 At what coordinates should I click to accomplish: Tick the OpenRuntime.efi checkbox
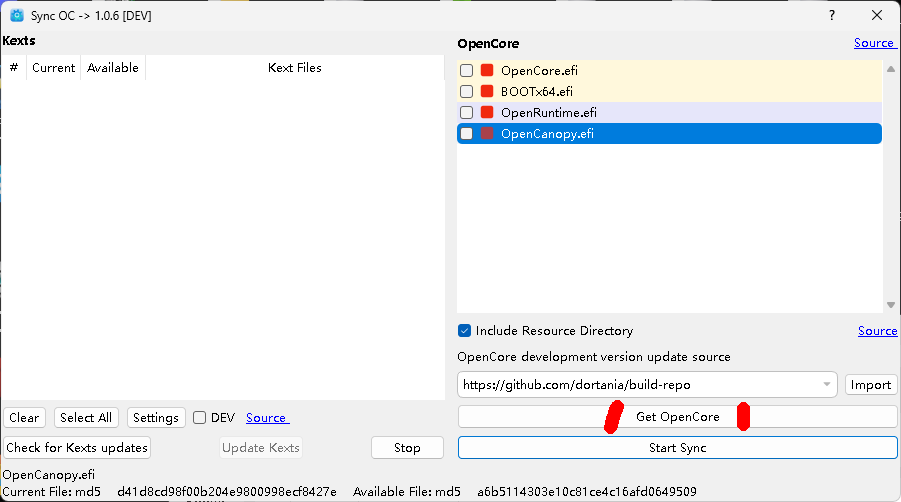[467, 112]
